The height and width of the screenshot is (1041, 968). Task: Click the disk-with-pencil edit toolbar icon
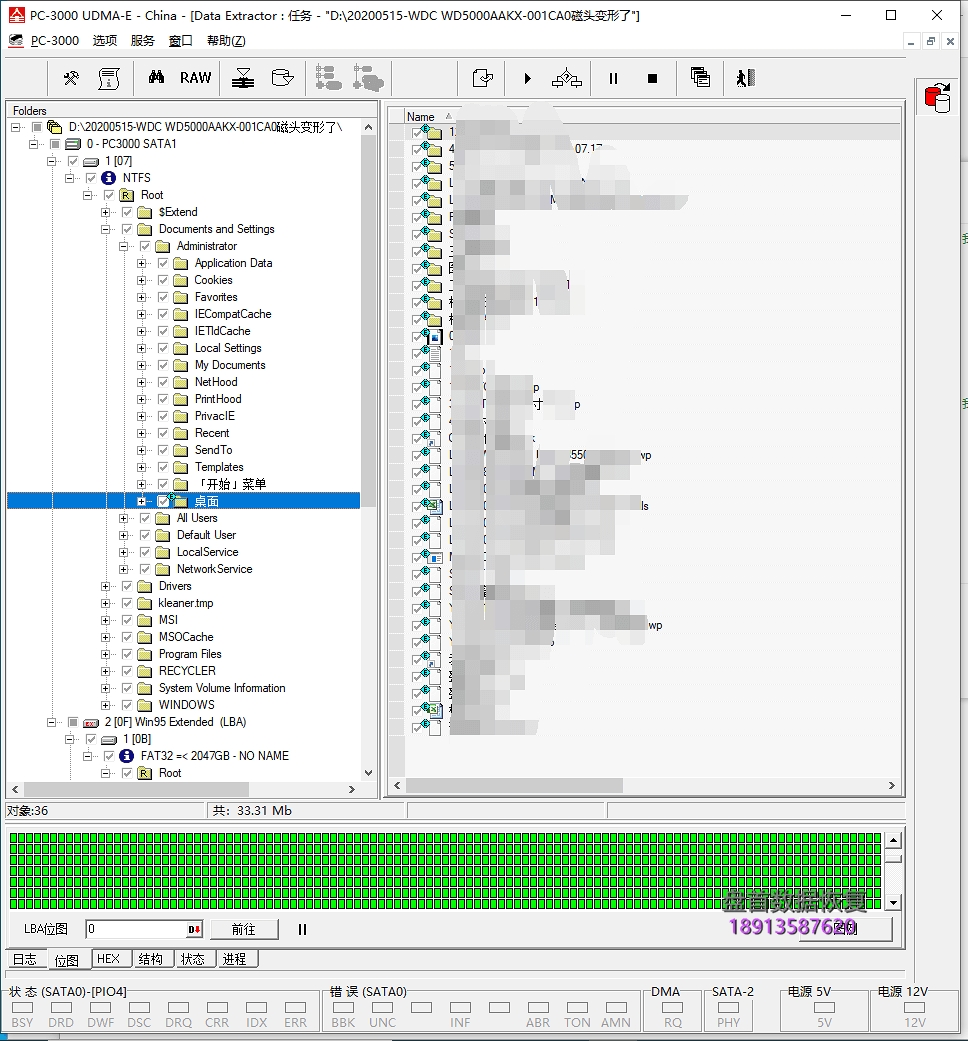282,78
